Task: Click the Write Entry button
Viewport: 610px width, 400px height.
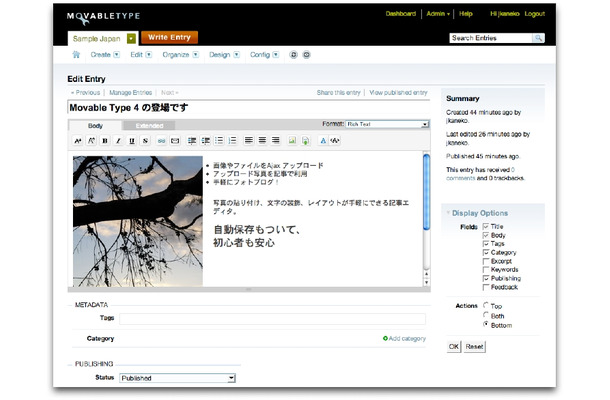Action: (x=169, y=37)
